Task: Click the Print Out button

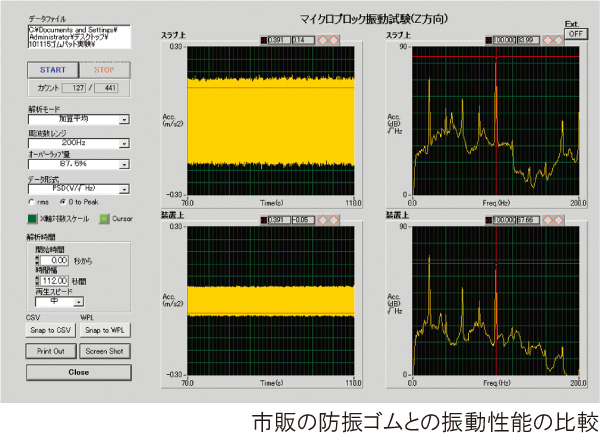Action: tap(49, 352)
